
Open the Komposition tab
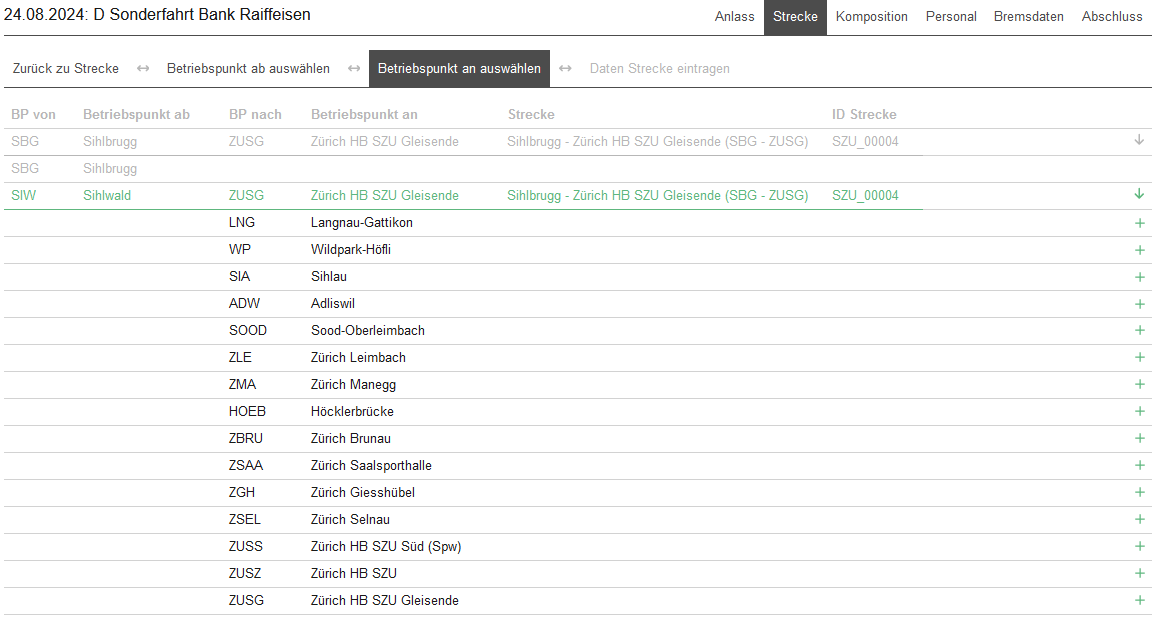[x=871, y=17]
